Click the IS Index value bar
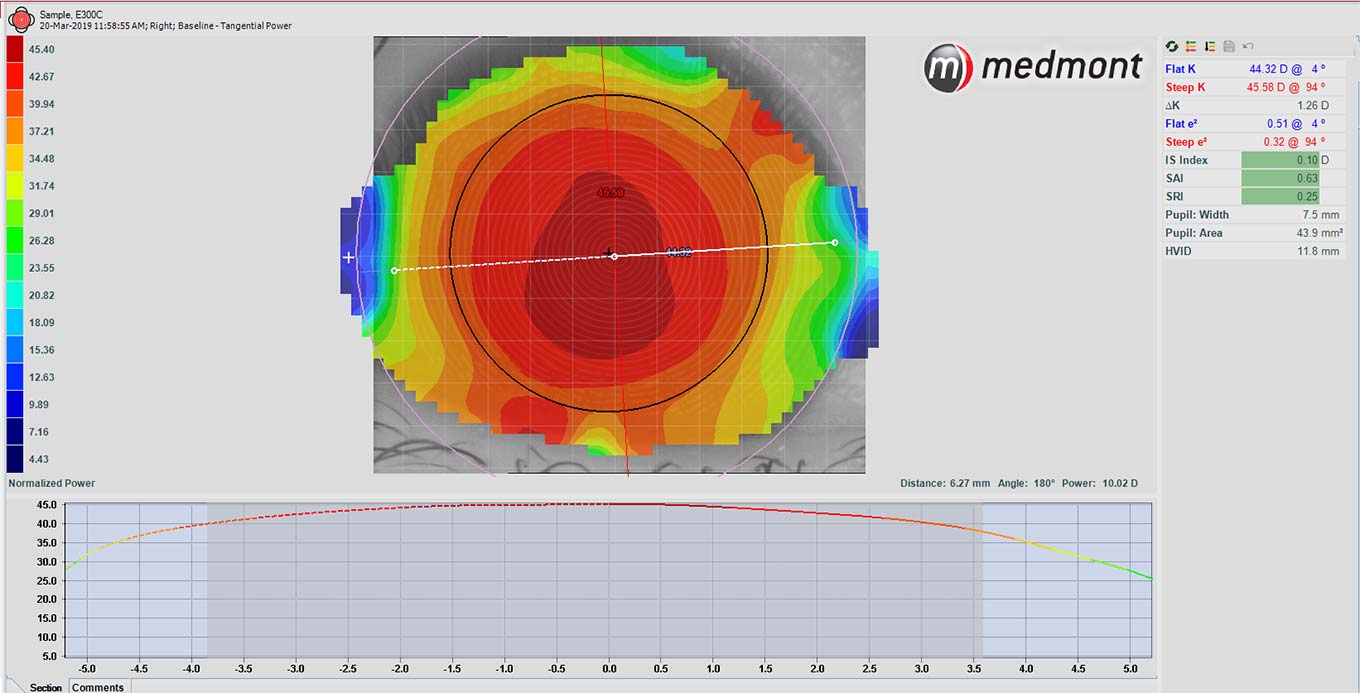 tap(1280, 160)
